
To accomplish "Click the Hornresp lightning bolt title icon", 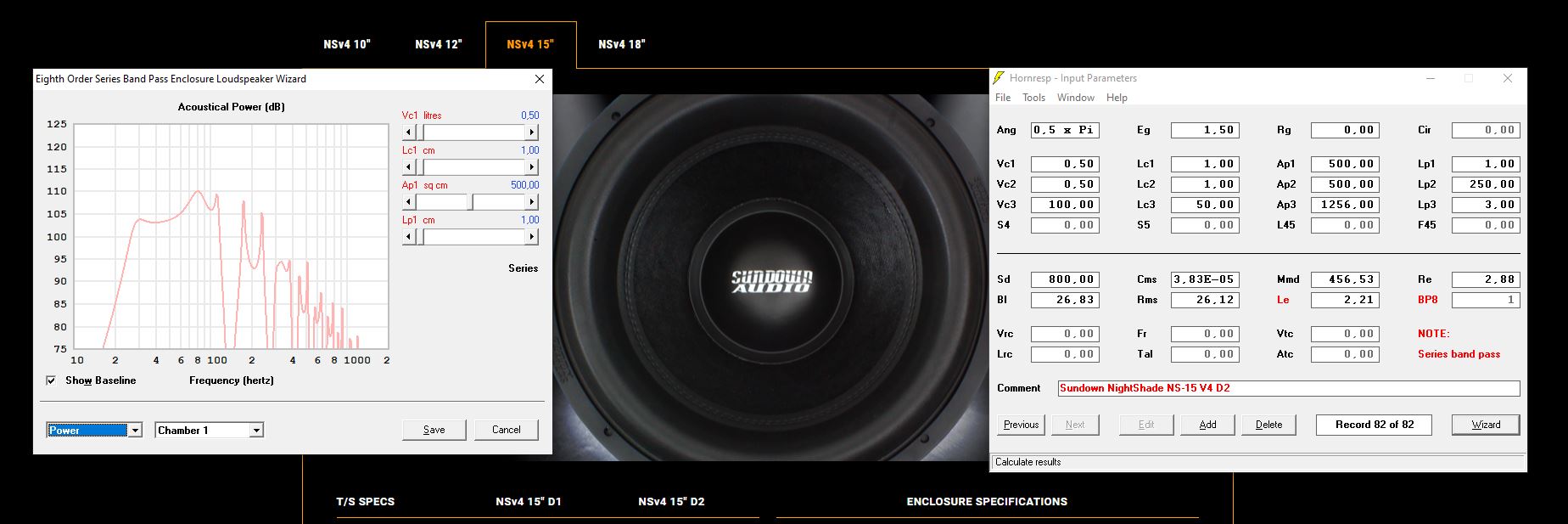I will 999,78.
